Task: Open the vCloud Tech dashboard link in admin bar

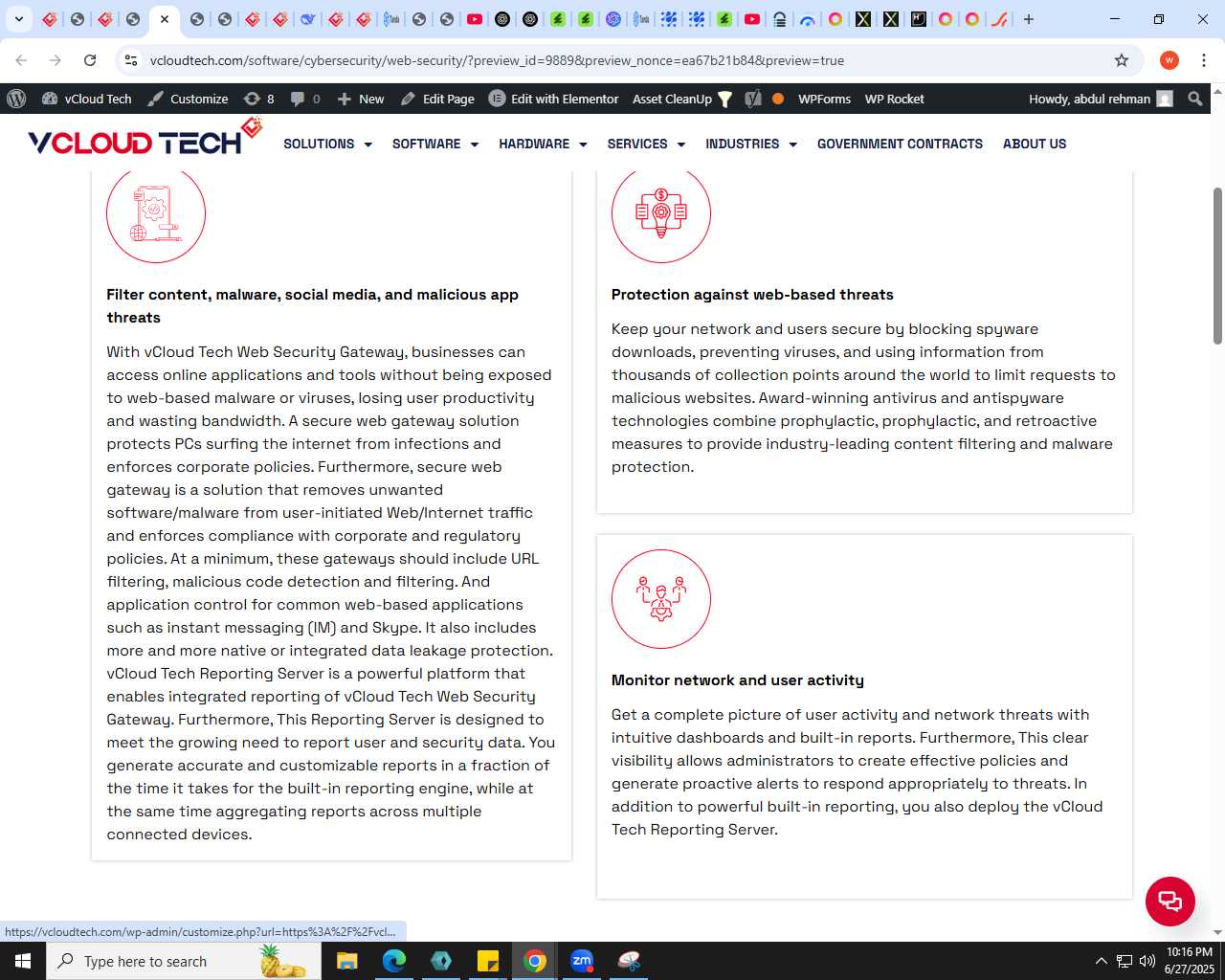Action: [87, 99]
